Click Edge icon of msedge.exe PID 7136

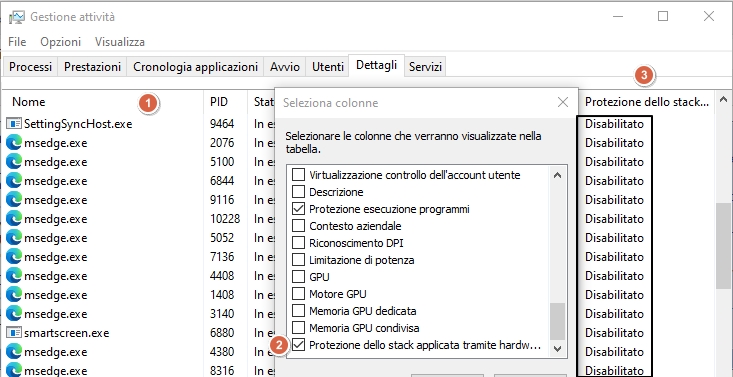pos(14,257)
